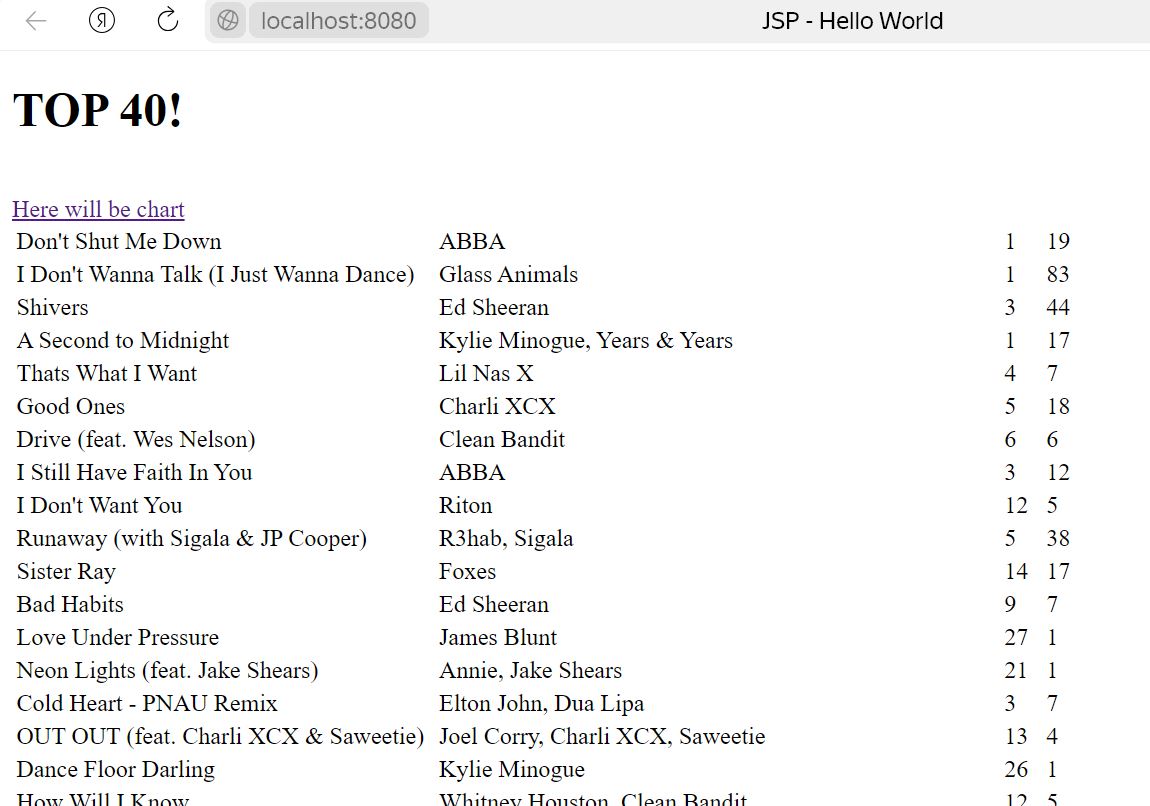Open the 'Here will be chart' link
Screen dimensions: 1150x806
[98, 209]
